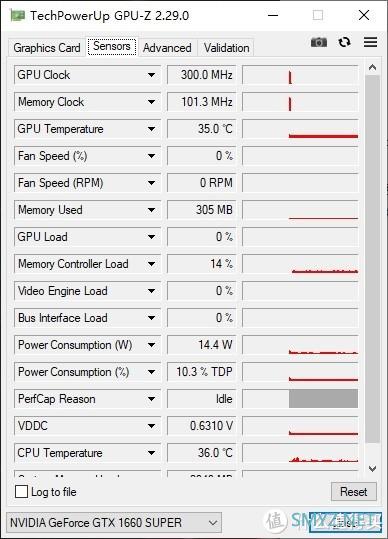Expand the GPU Temperature dropdown arrow
Screen dimensions: 388x539
point(151,129)
